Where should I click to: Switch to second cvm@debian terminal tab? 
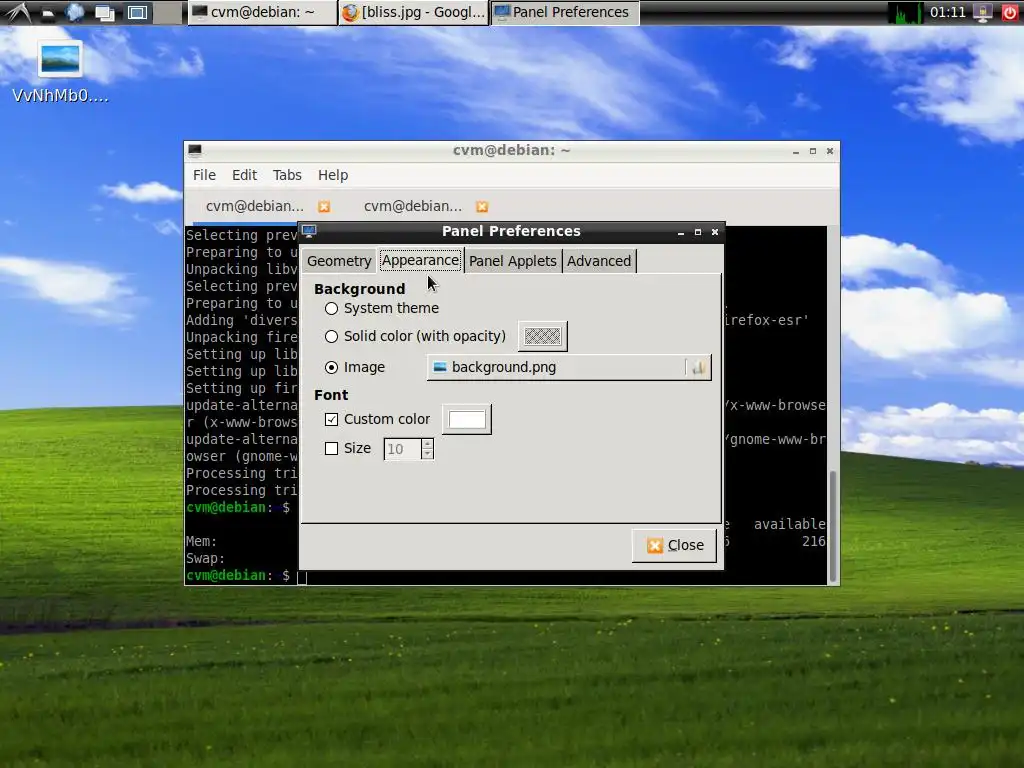[x=413, y=206]
